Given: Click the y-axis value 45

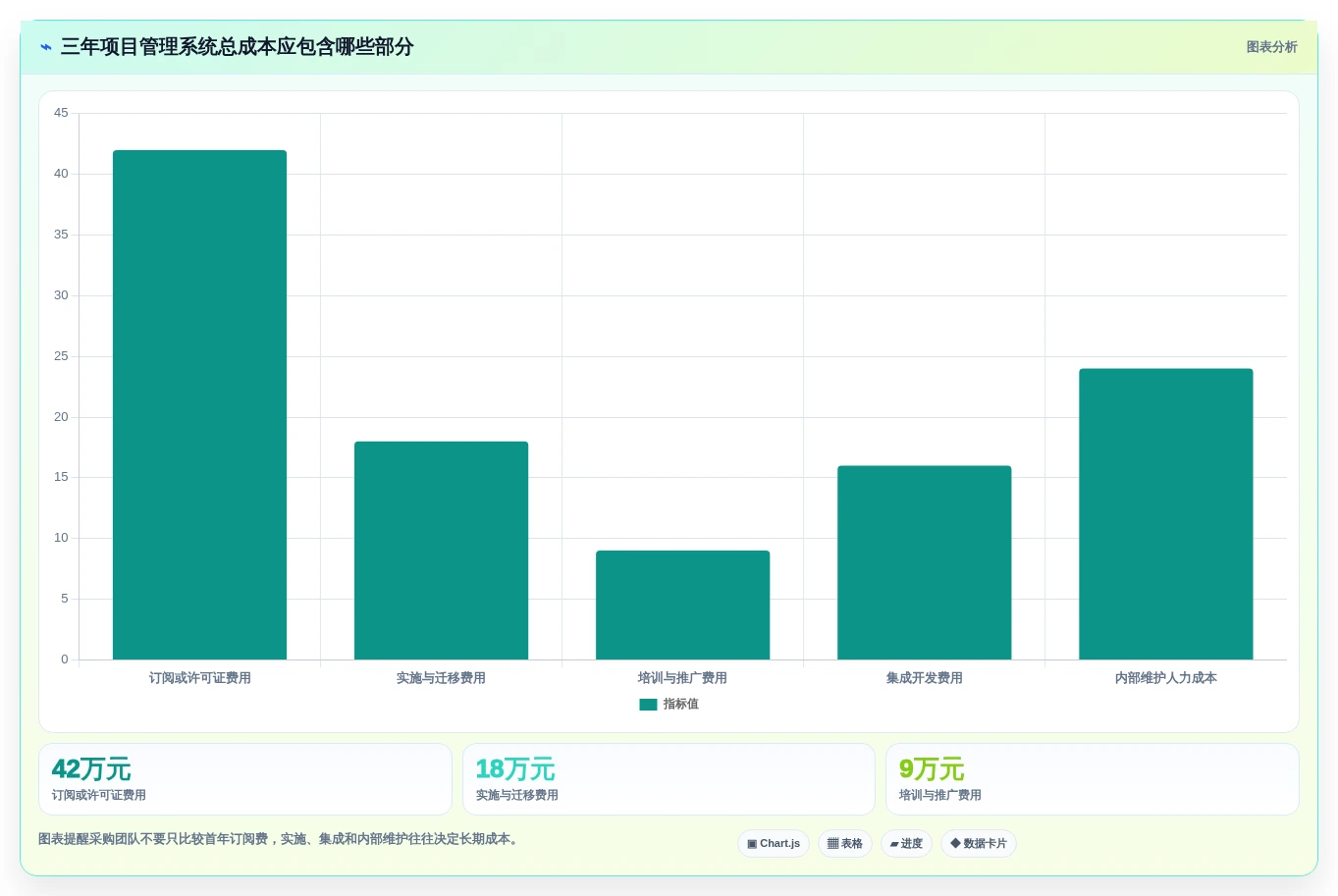Looking at the screenshot, I should [x=61, y=113].
